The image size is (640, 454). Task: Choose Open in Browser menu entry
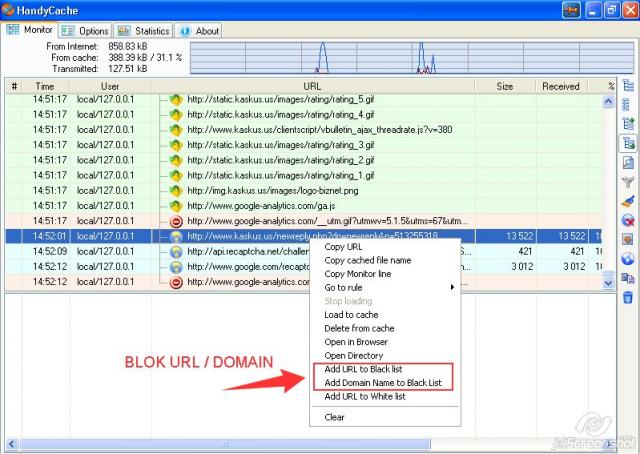click(356, 342)
